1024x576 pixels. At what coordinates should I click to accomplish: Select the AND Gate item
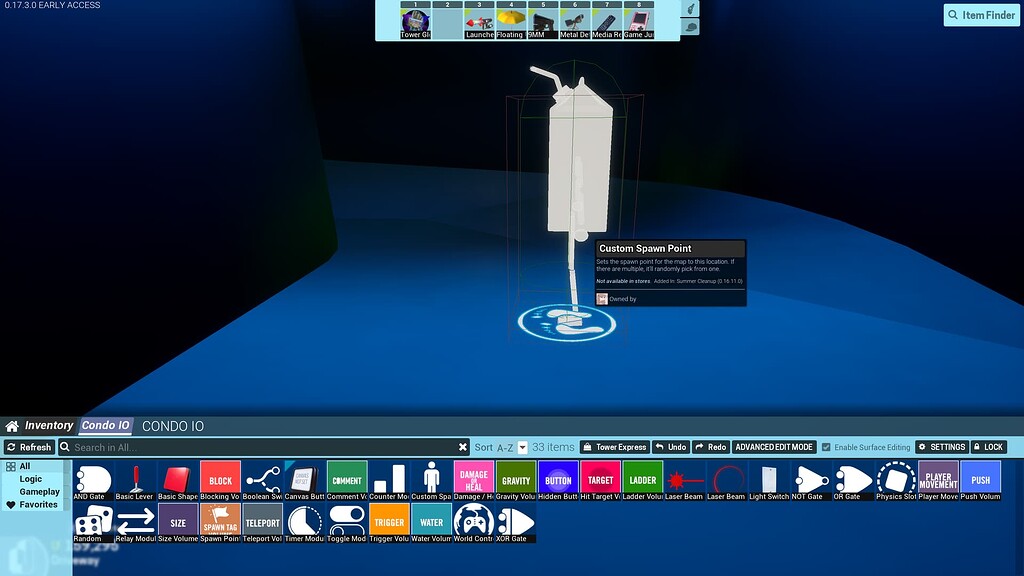93,480
